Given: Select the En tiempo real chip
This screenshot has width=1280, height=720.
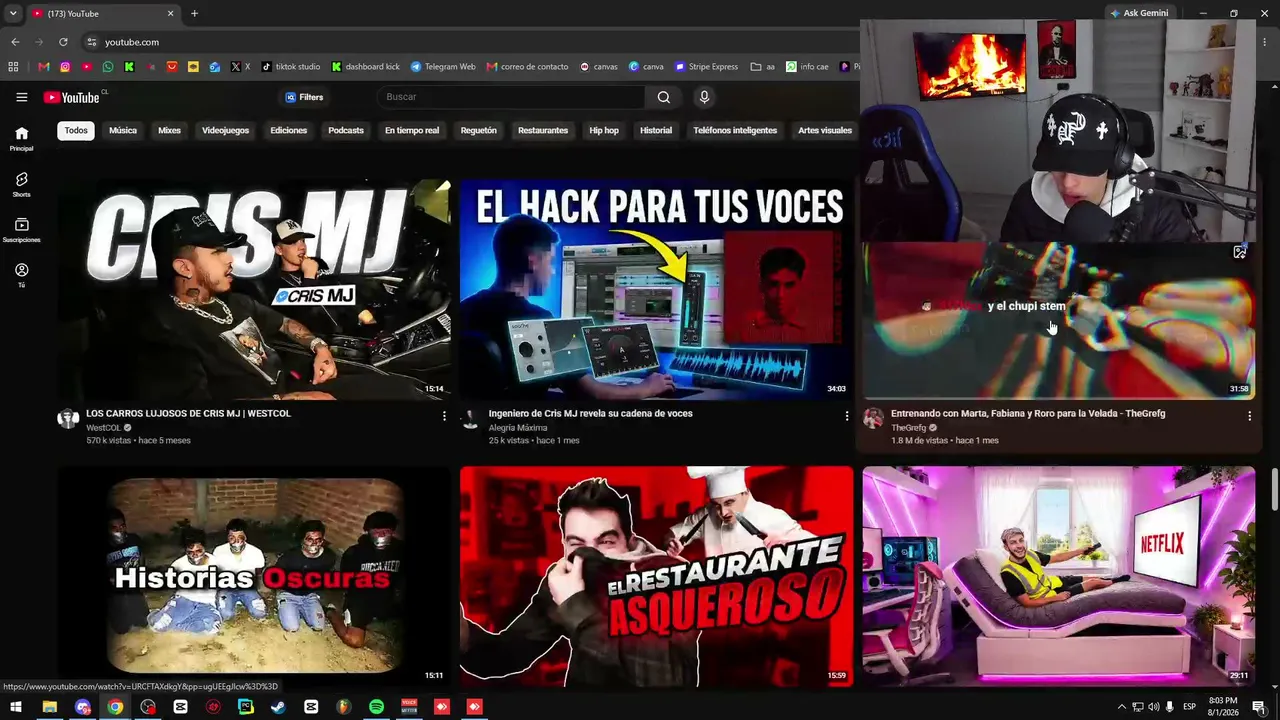Looking at the screenshot, I should (412, 130).
